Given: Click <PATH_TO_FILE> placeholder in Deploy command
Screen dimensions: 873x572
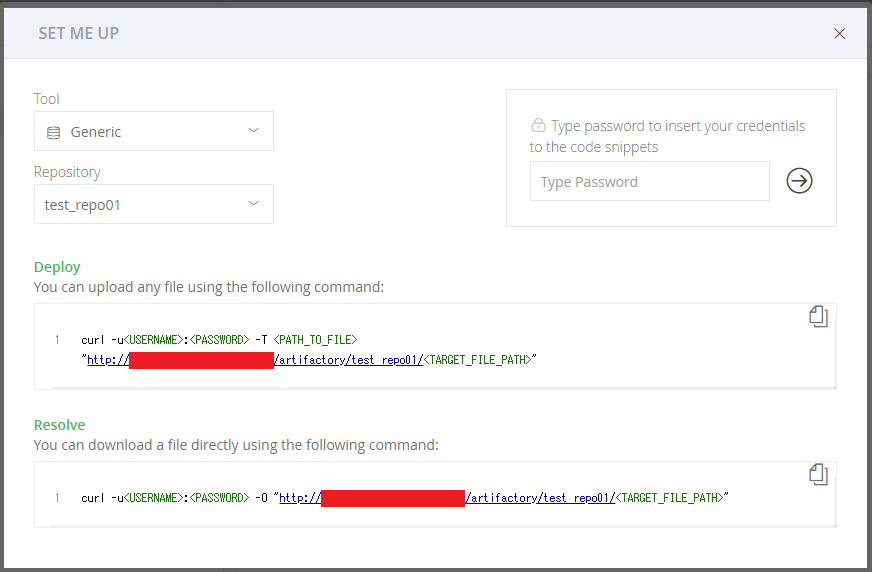Looking at the screenshot, I should coord(315,340).
